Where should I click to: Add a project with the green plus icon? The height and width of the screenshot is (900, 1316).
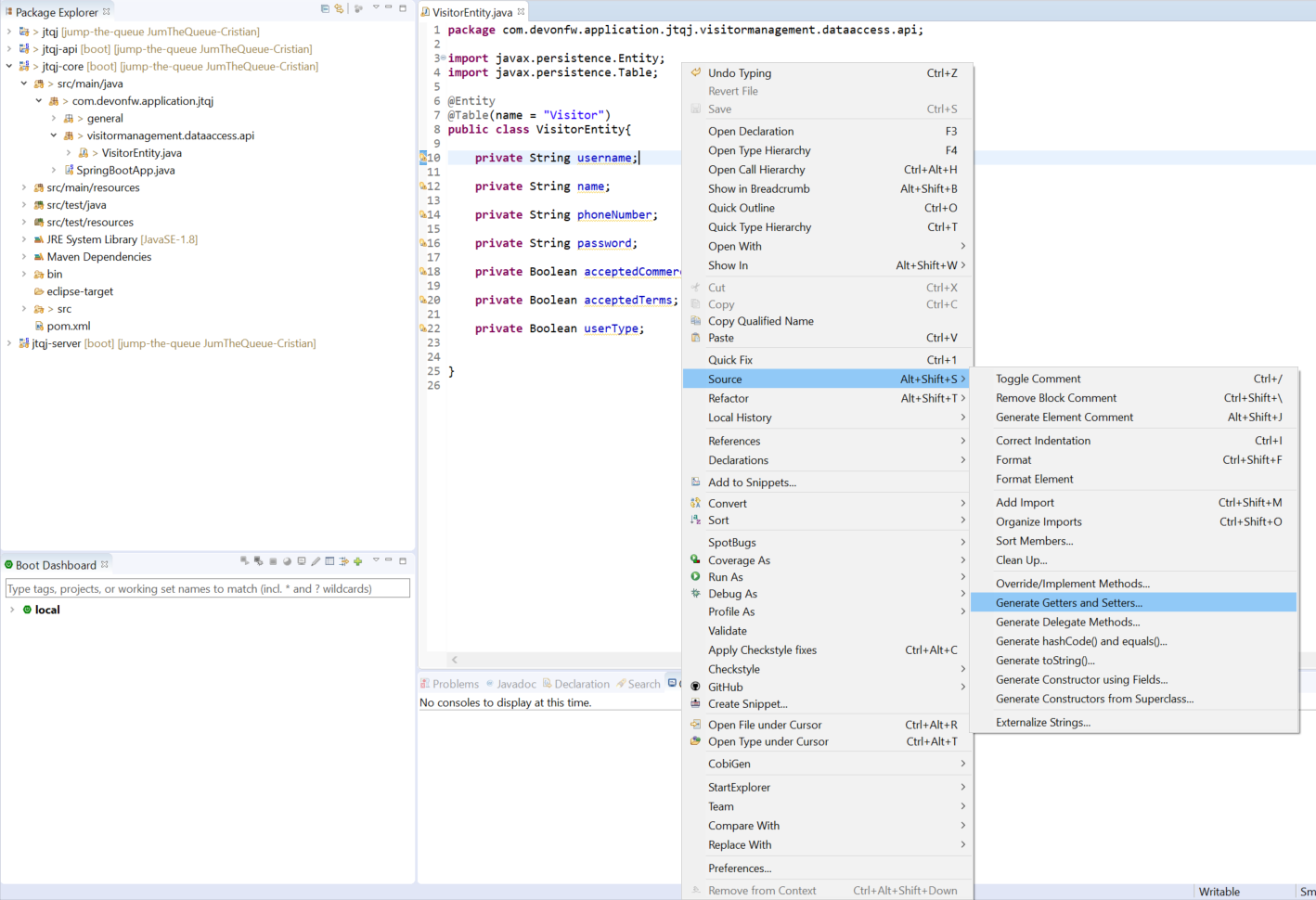tap(357, 562)
